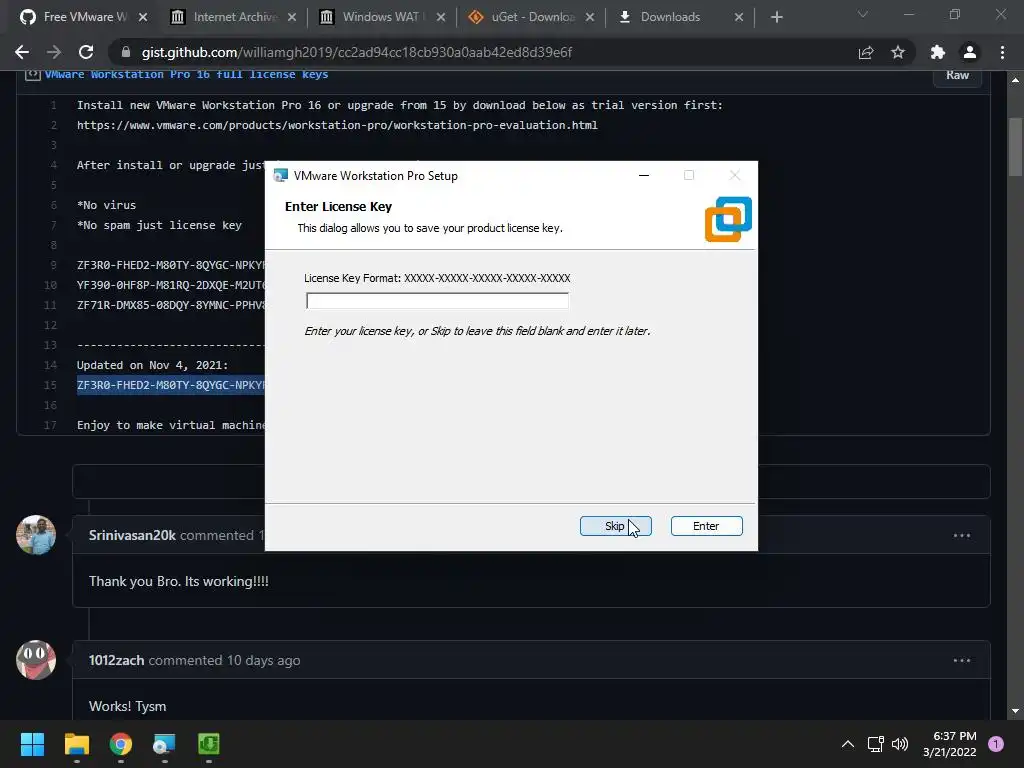The width and height of the screenshot is (1024, 768).
Task: Open 1012zach profile link
Action: [116, 660]
